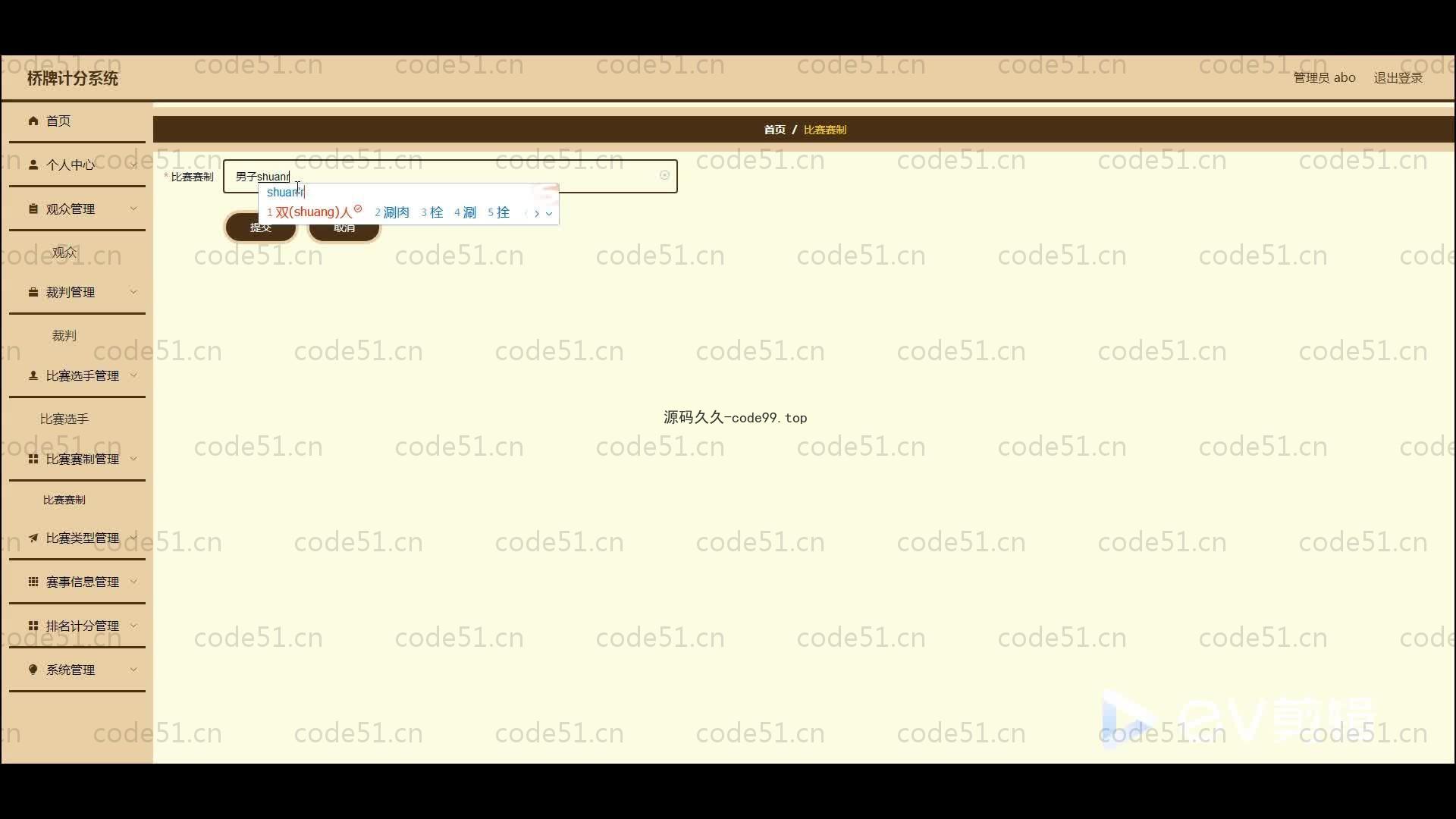Collapse the 观众管理 menu chevron
The image size is (1456, 819).
133,209
